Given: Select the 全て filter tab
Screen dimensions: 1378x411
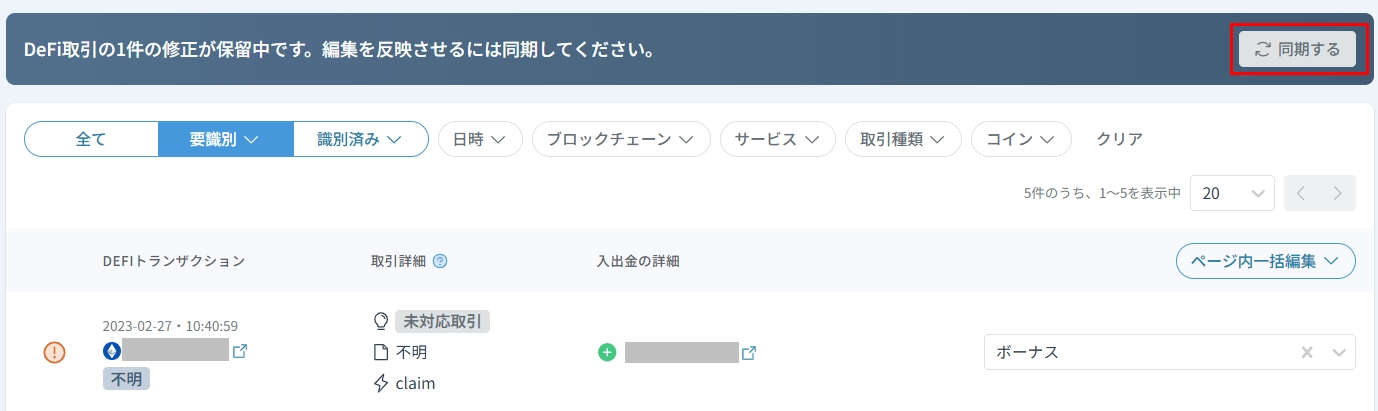Looking at the screenshot, I should (91, 140).
